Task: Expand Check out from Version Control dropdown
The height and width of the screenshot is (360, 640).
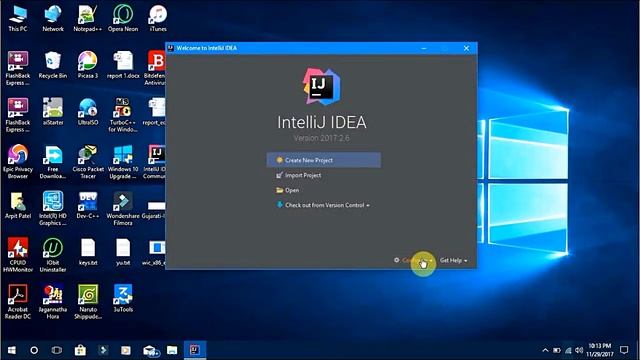Action: 323,205
